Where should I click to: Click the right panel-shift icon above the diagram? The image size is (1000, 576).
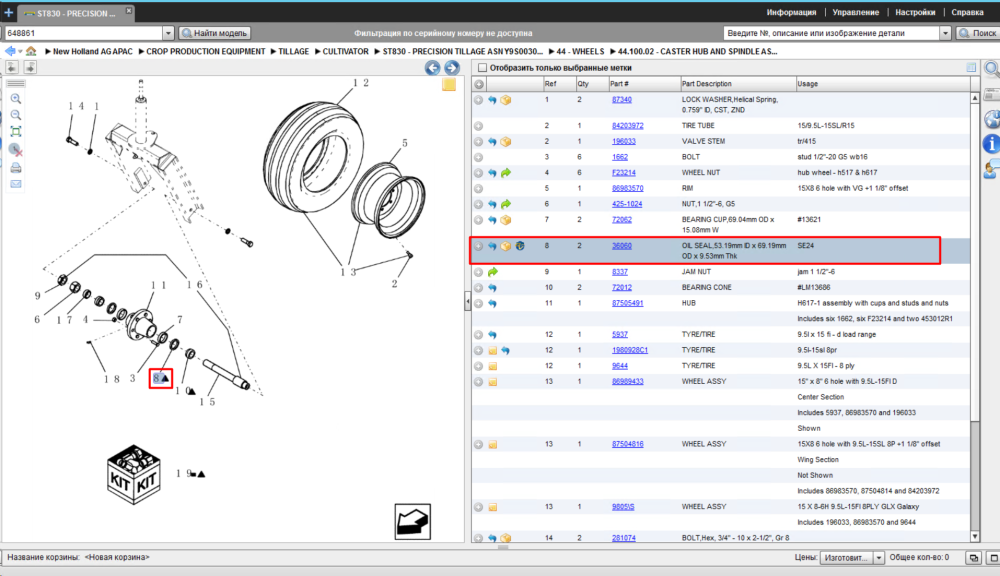(x=29, y=67)
